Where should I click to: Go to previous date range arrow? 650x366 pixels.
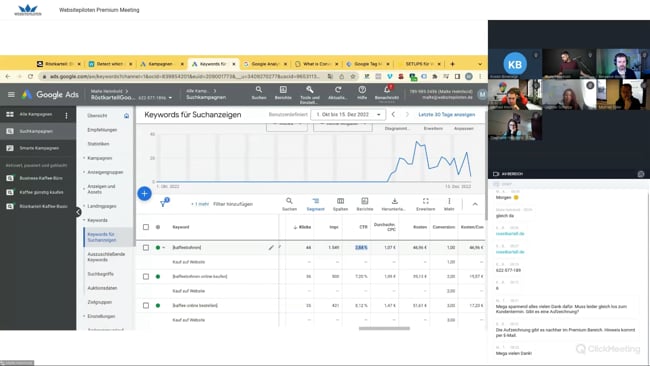click(x=393, y=114)
